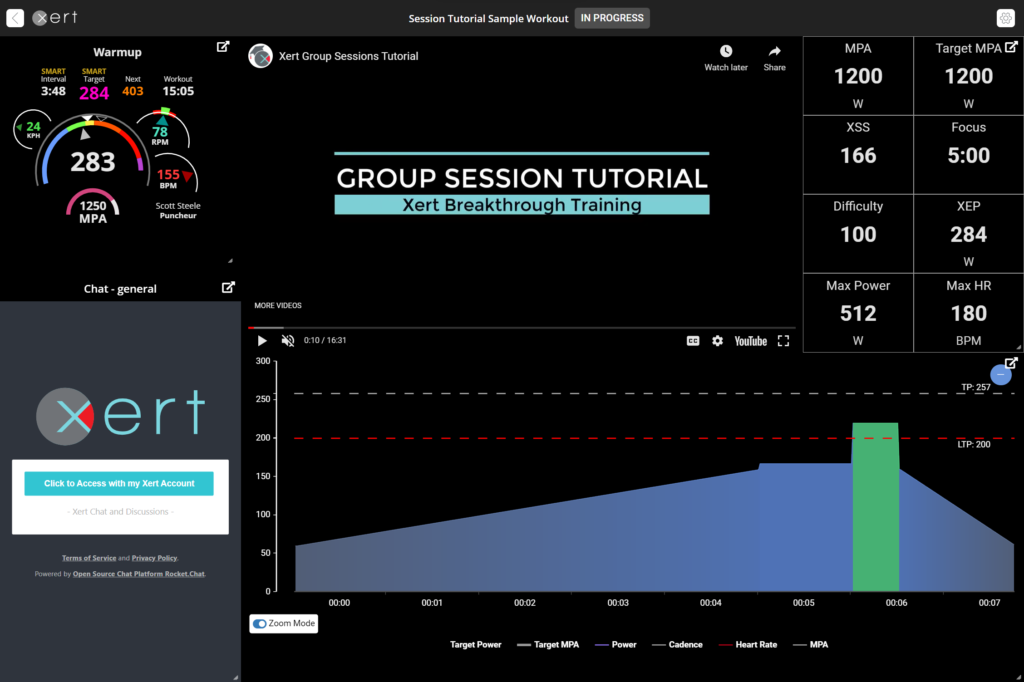This screenshot has height=682, width=1024.
Task: Click the rider name 'Scott Steele'
Action: click(x=178, y=206)
